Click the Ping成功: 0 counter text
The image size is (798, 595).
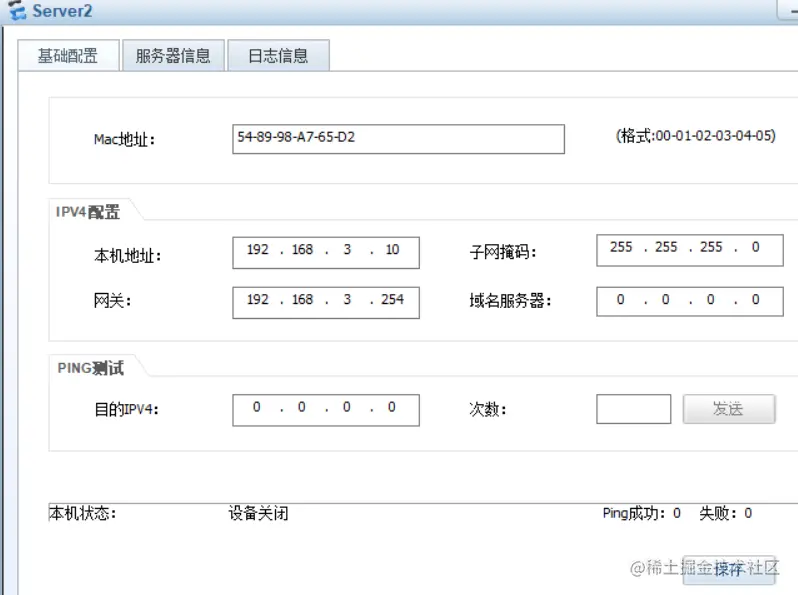(641, 513)
